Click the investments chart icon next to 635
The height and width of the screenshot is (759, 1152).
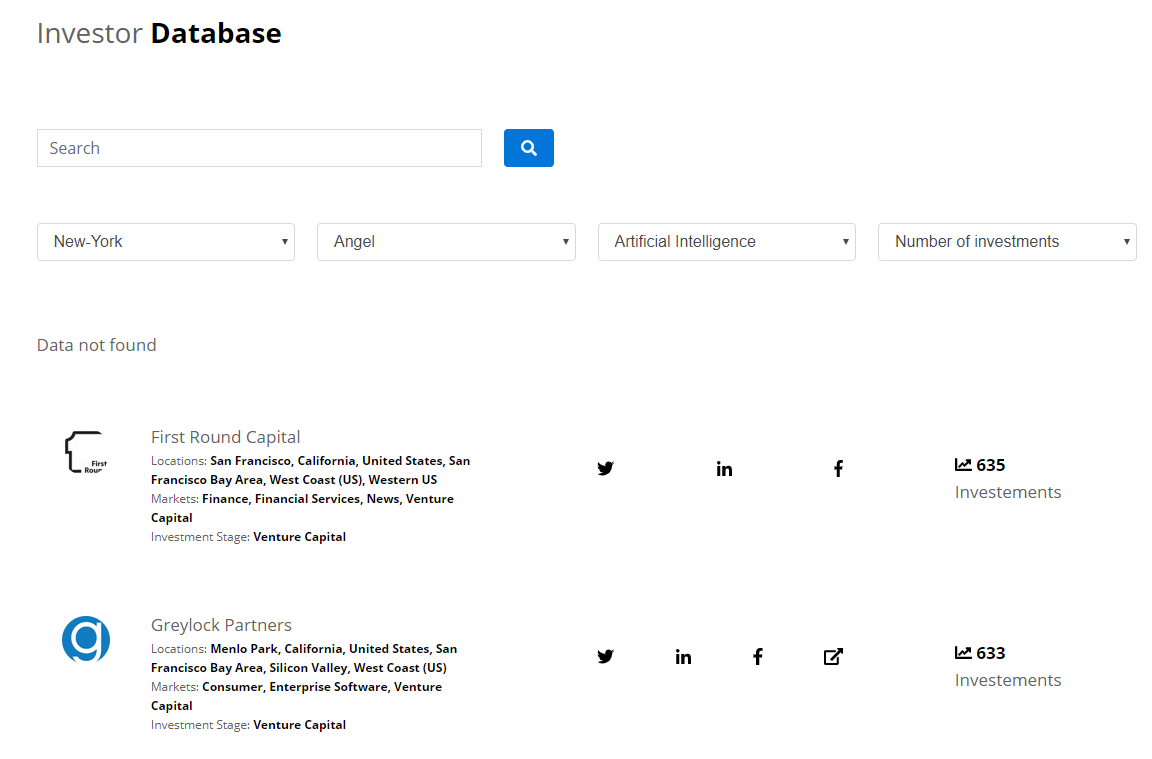point(965,464)
